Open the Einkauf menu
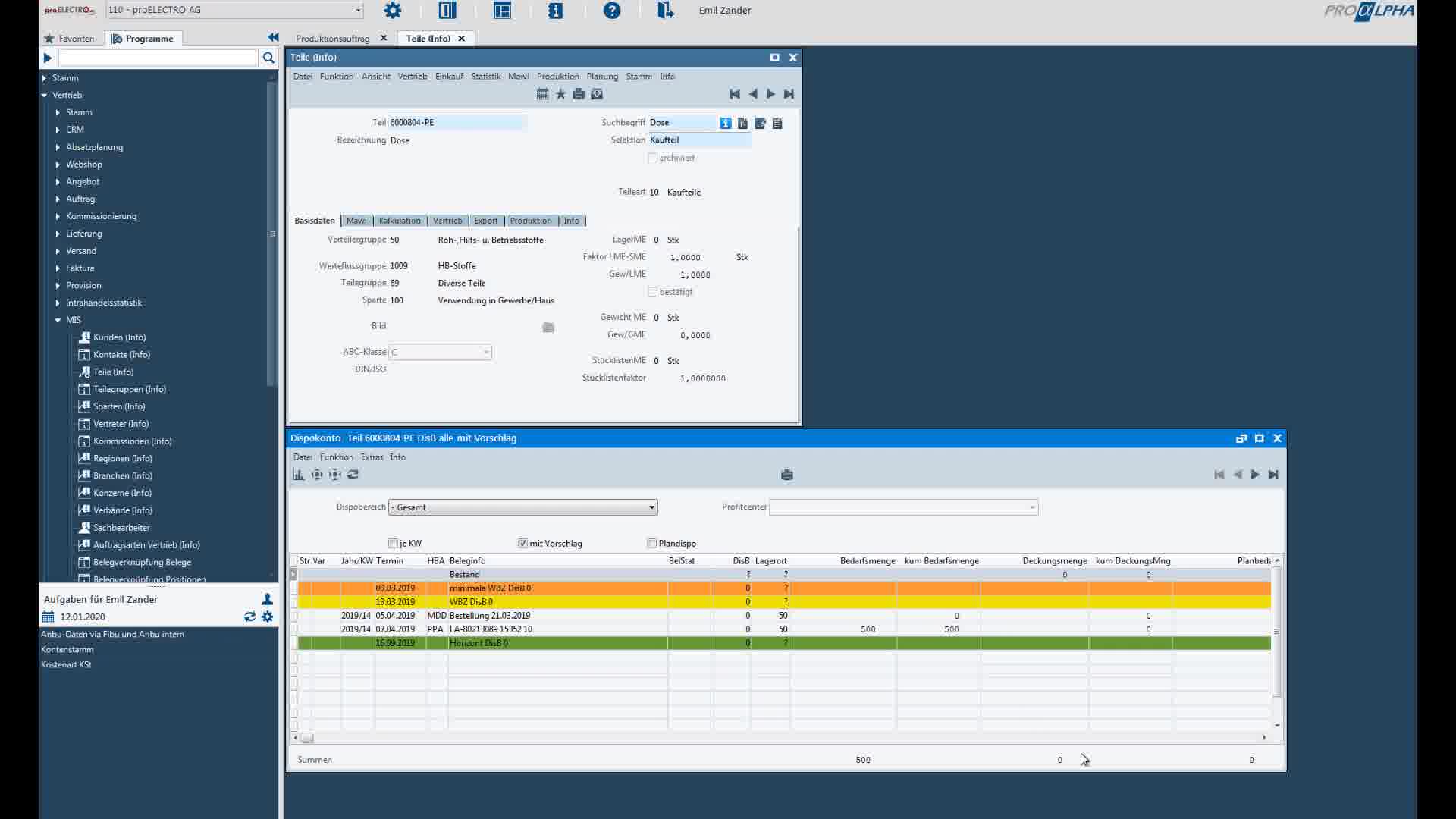The height and width of the screenshot is (819, 1456). coord(449,77)
